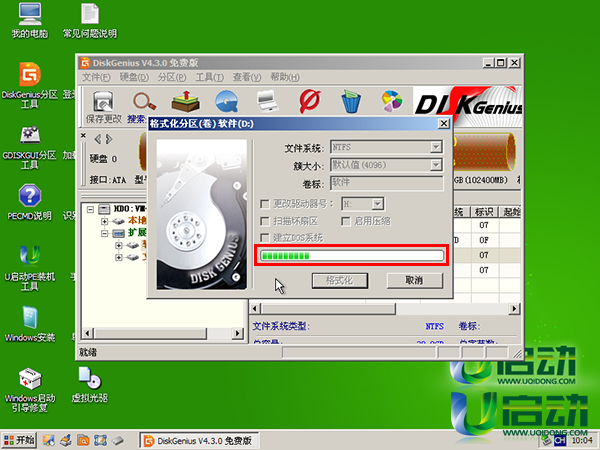
Task: Click the next disk arrow
Action: [x=109, y=139]
